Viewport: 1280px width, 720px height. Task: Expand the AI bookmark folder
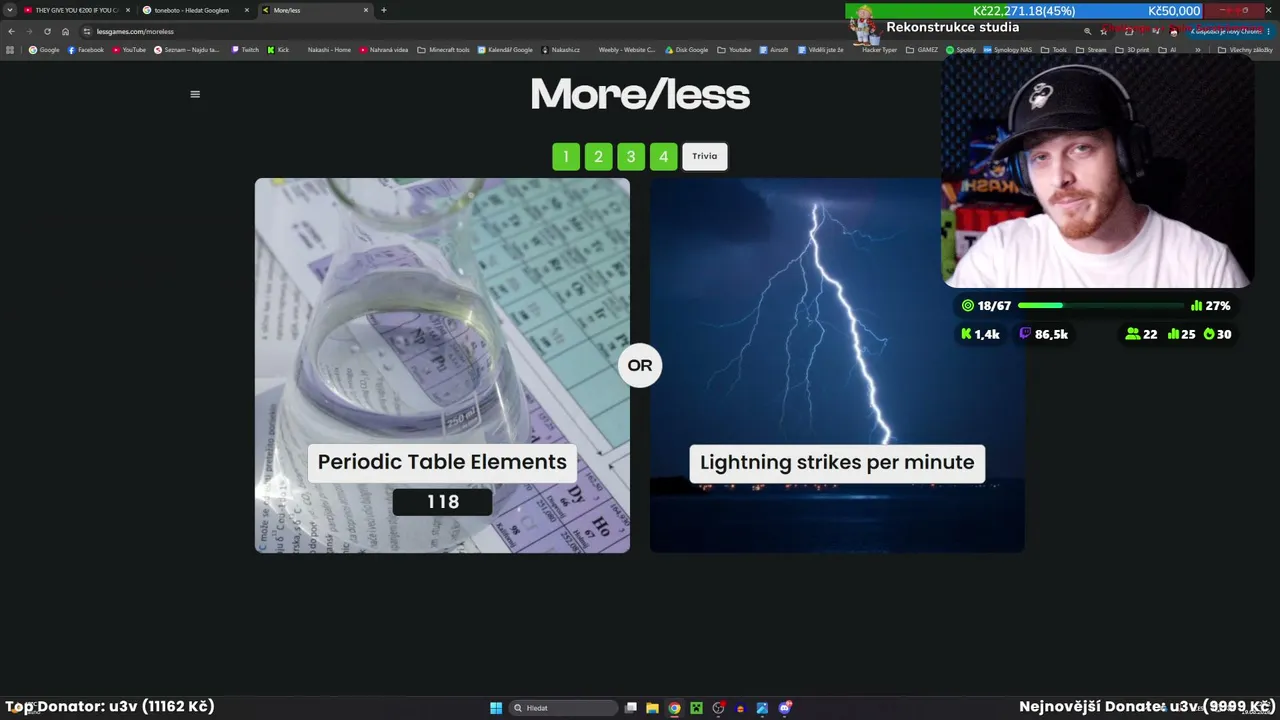1167,50
